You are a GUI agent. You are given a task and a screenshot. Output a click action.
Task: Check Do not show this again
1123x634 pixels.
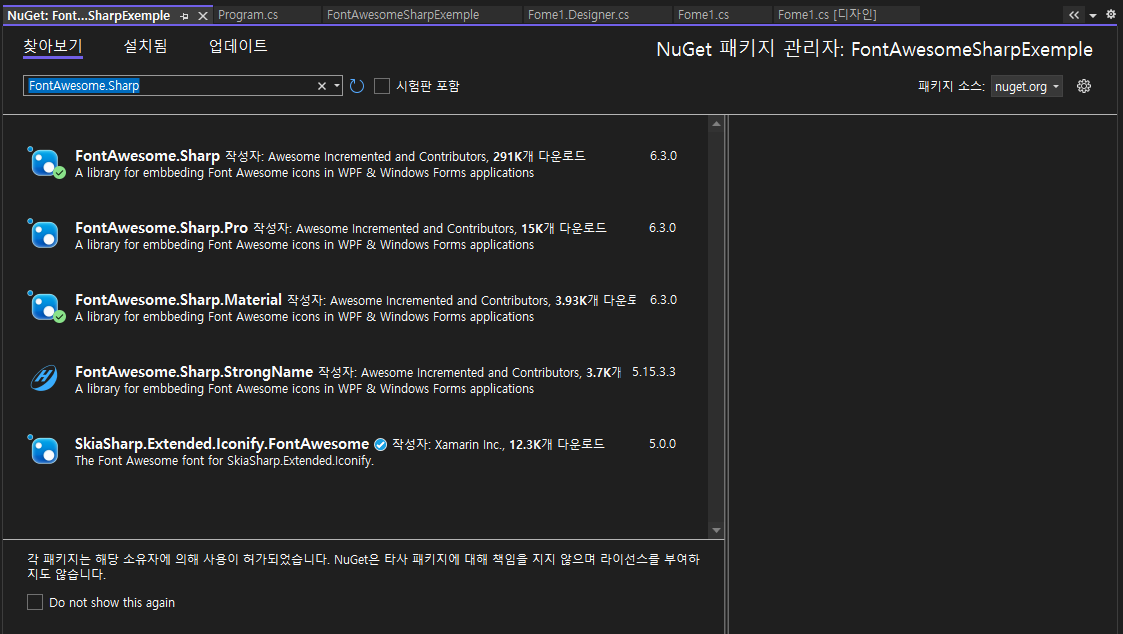pos(35,602)
